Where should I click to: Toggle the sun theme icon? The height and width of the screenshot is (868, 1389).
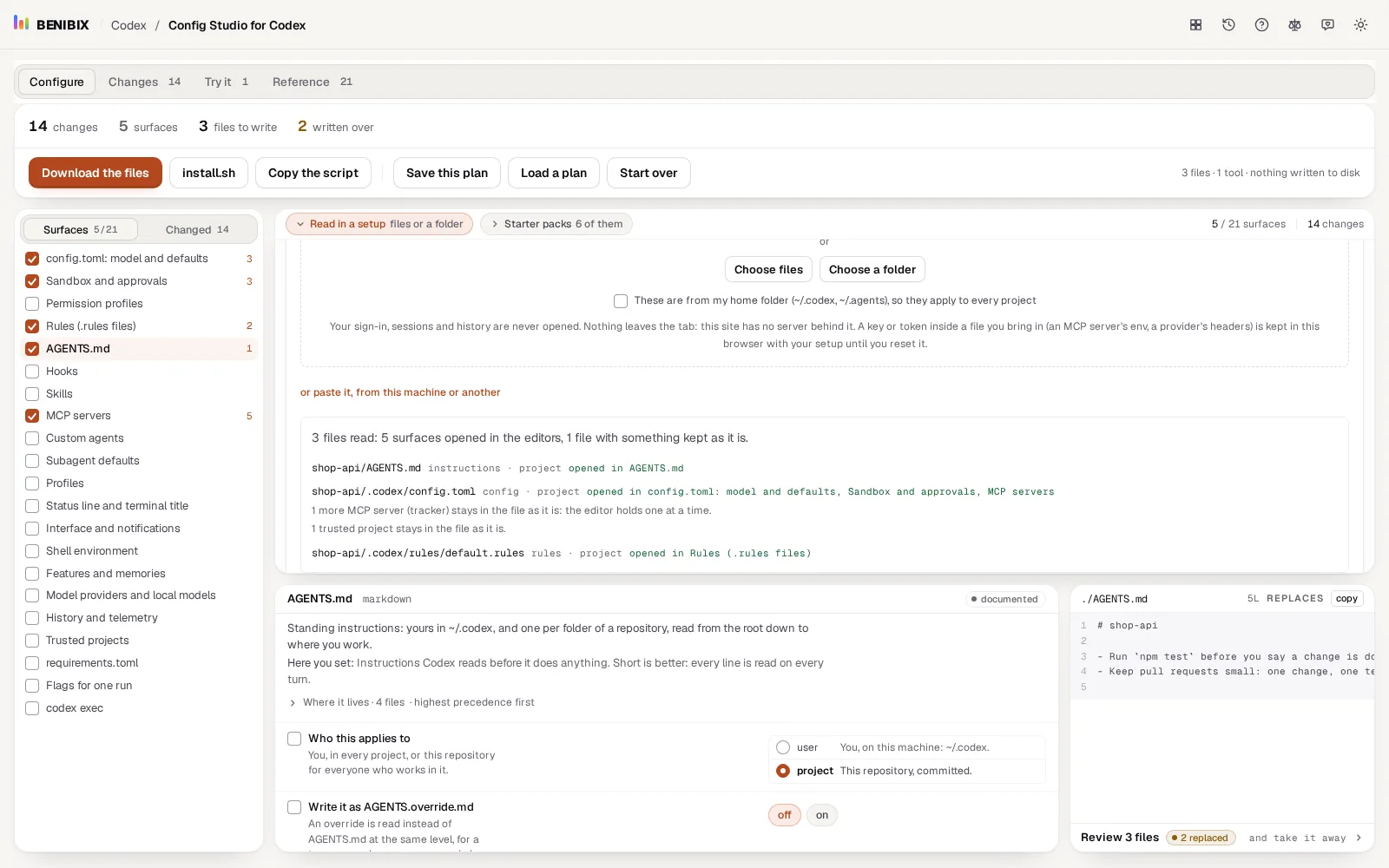(x=1360, y=25)
